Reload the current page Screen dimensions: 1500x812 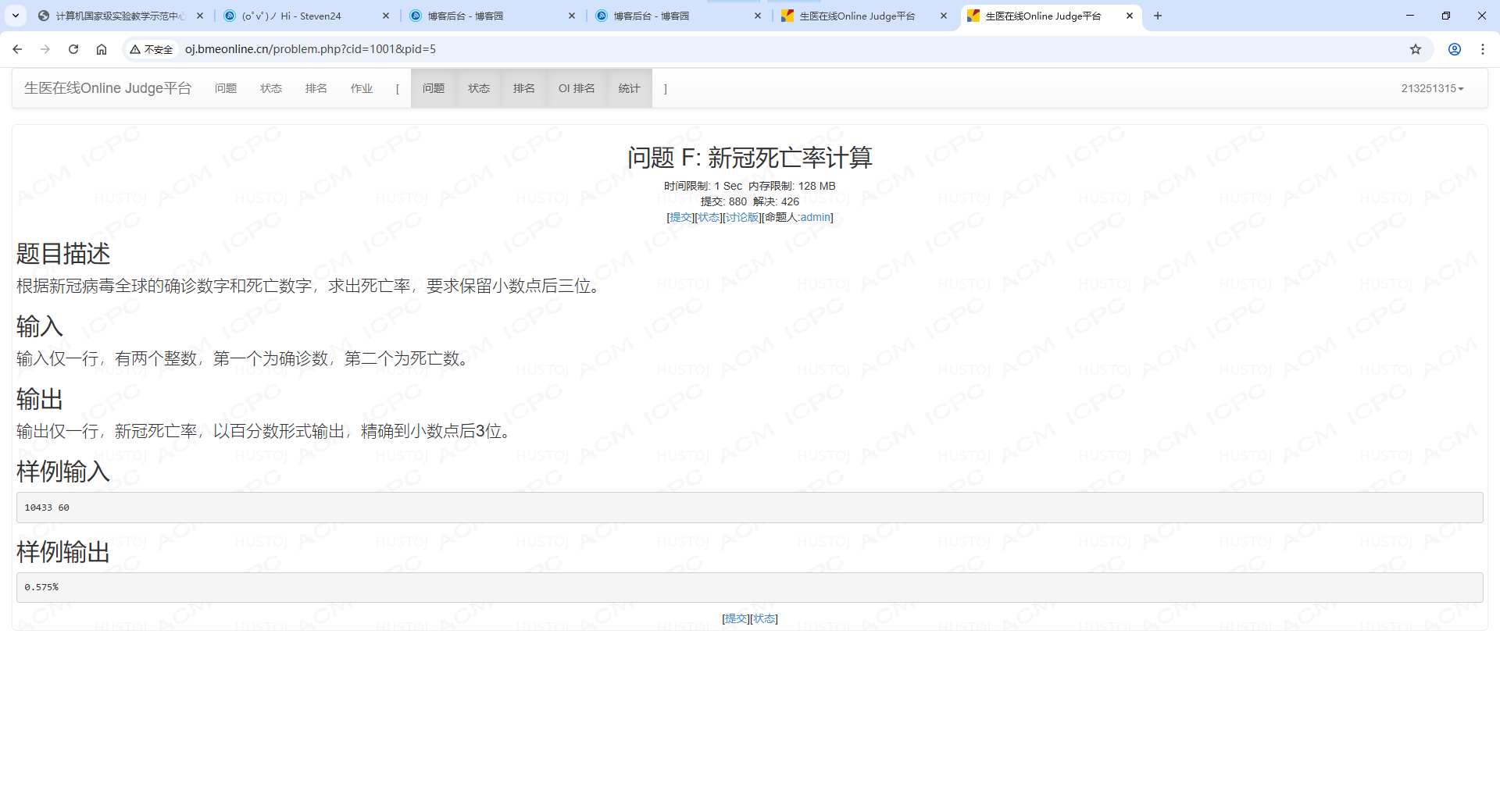(x=73, y=49)
